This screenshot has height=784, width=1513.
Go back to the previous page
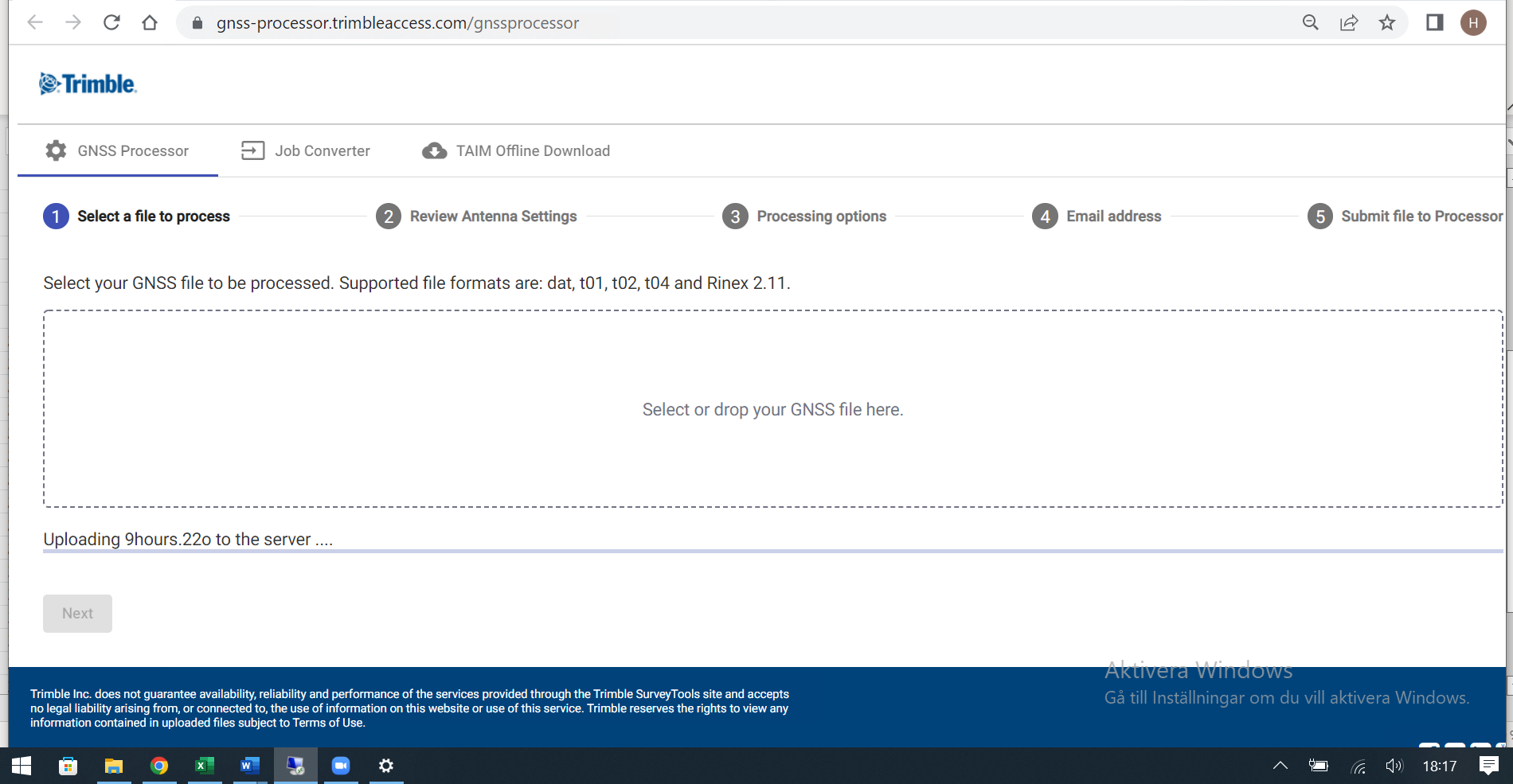(x=35, y=22)
